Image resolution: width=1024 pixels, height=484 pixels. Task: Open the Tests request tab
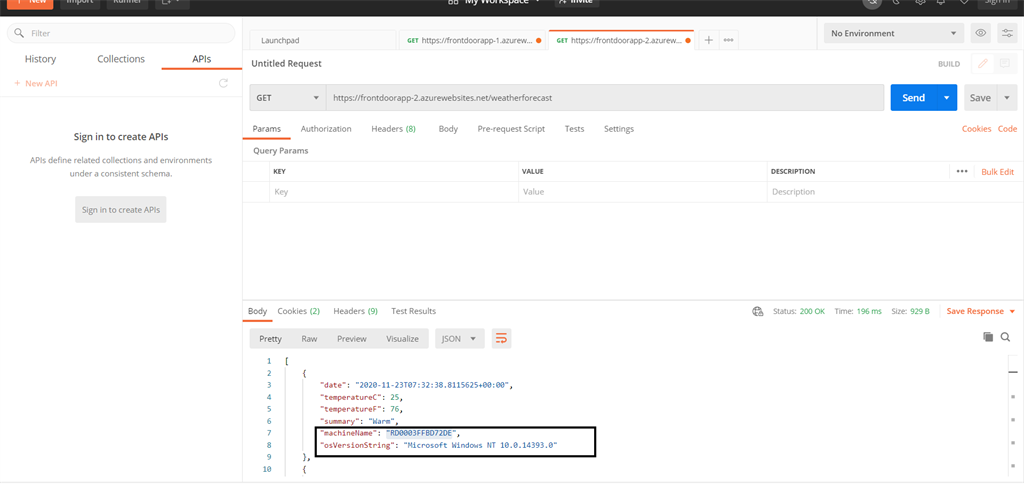click(574, 129)
